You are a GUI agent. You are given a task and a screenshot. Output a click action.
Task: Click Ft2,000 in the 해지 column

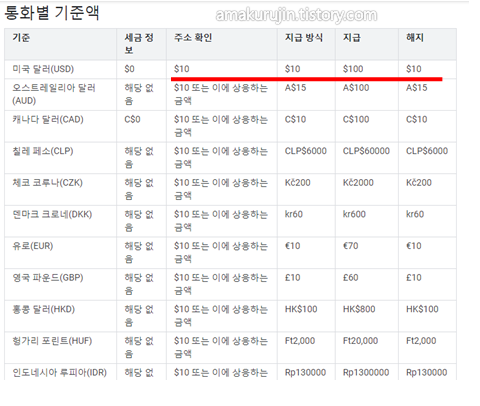point(421,341)
